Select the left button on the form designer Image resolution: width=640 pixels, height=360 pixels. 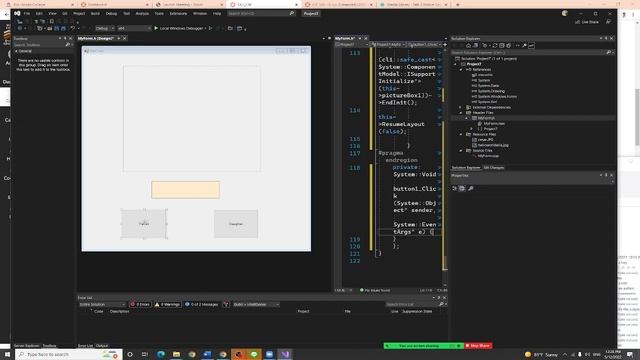coord(144,224)
